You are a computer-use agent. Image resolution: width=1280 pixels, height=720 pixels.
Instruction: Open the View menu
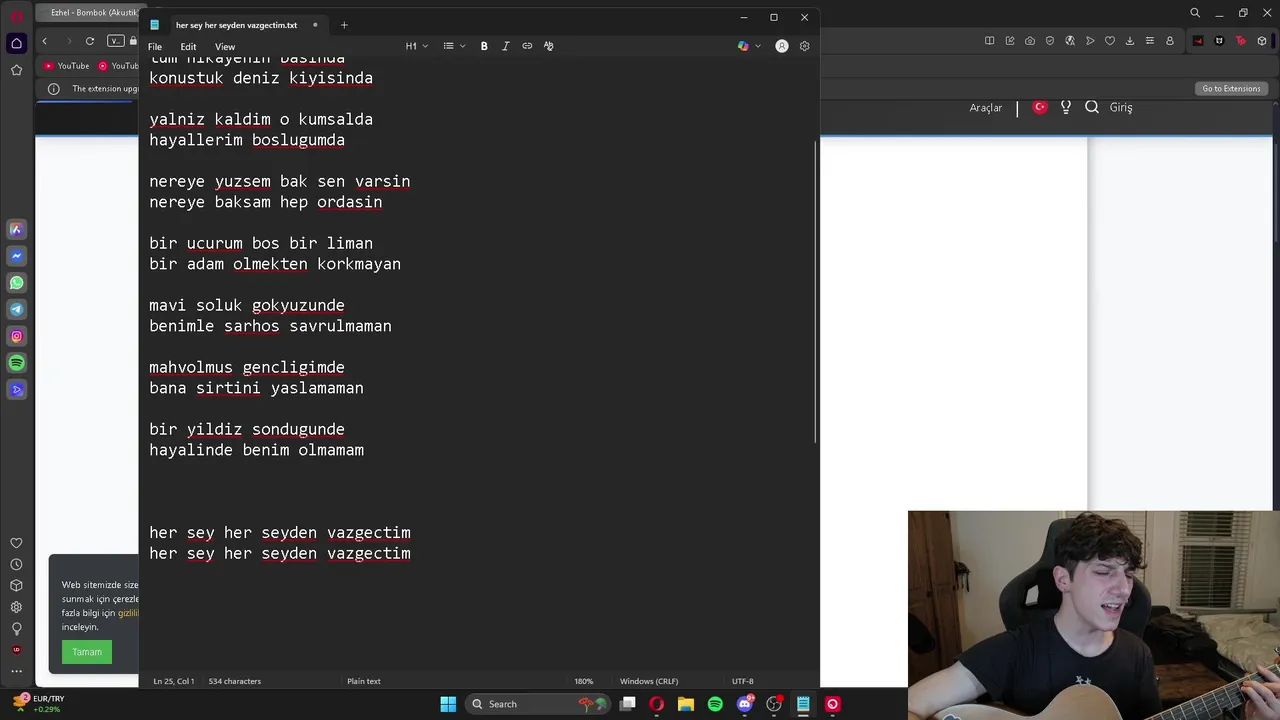225,47
